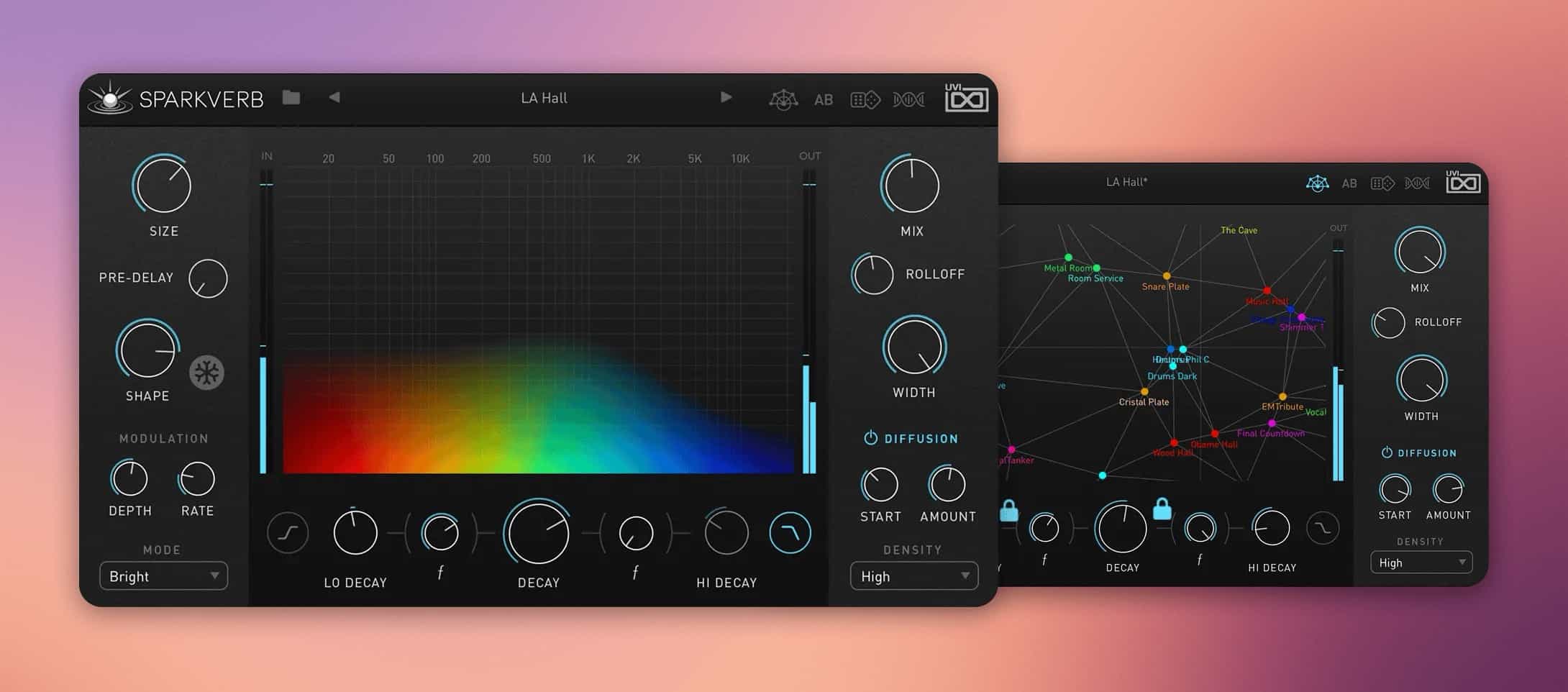Toggle the low shelf filter button
1568x692 pixels.
coord(288,533)
